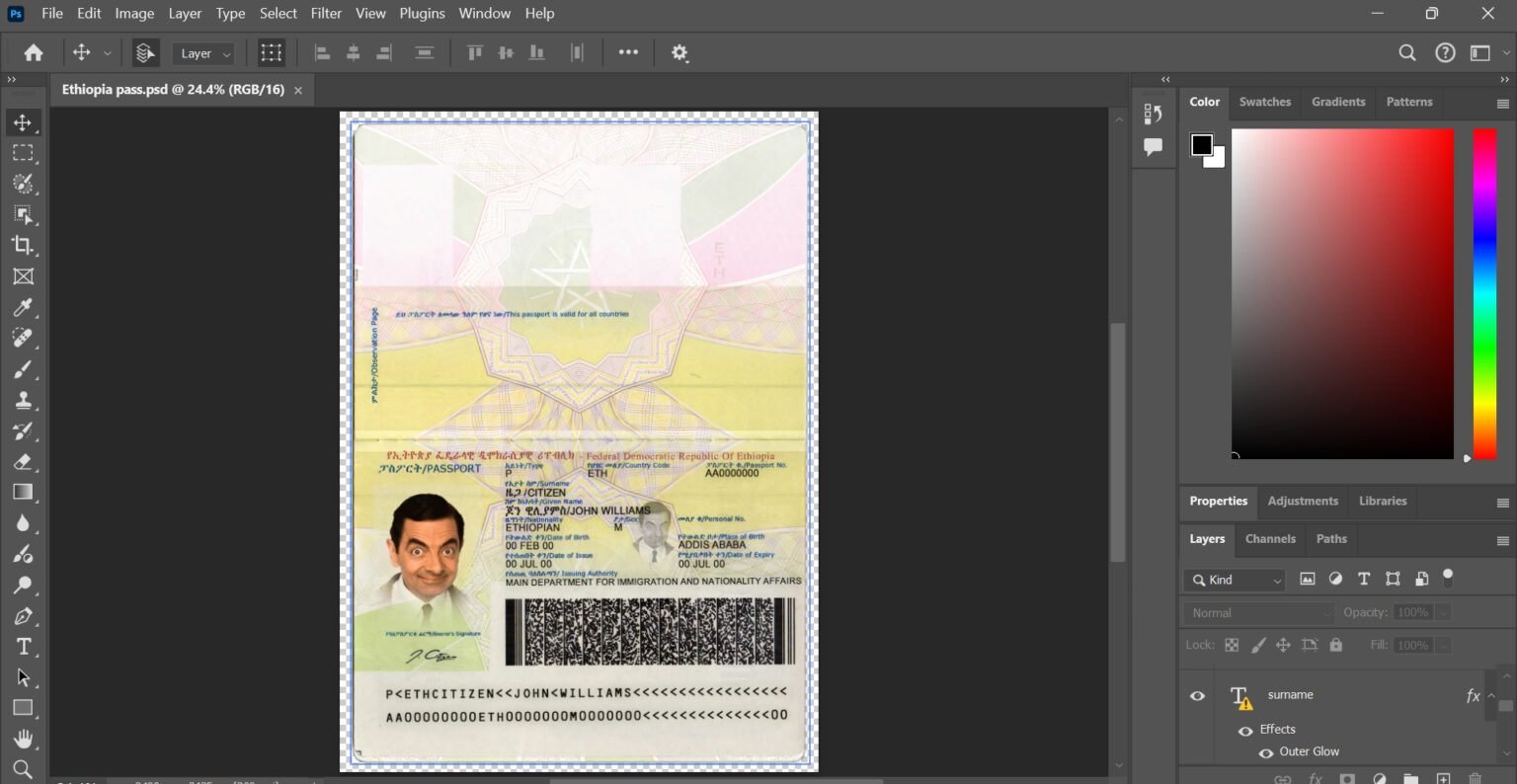This screenshot has width=1517, height=784.
Task: Select the Rectangular Marquee tool
Action: [x=23, y=153]
